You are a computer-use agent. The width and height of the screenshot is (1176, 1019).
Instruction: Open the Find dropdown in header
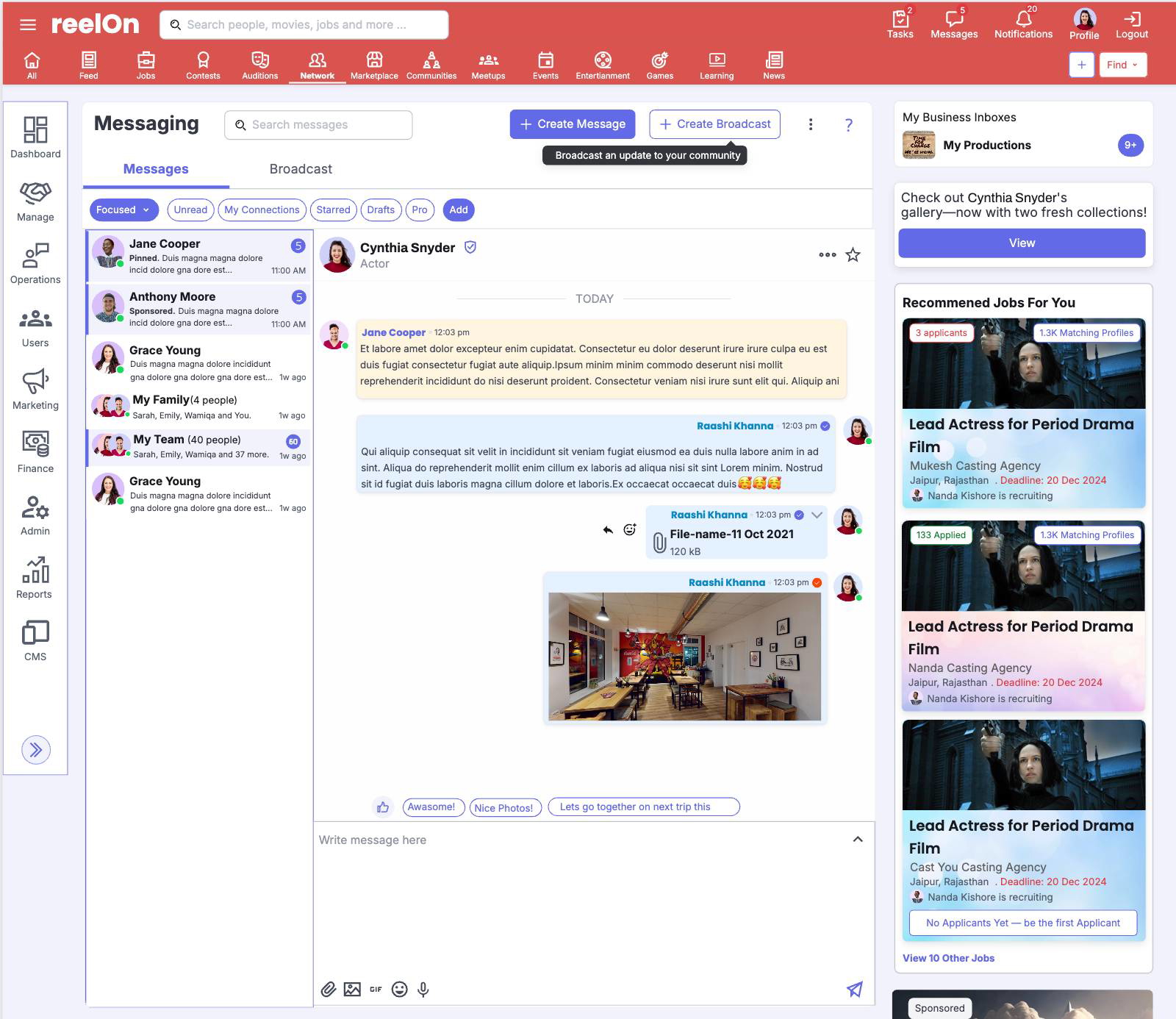click(x=1122, y=65)
